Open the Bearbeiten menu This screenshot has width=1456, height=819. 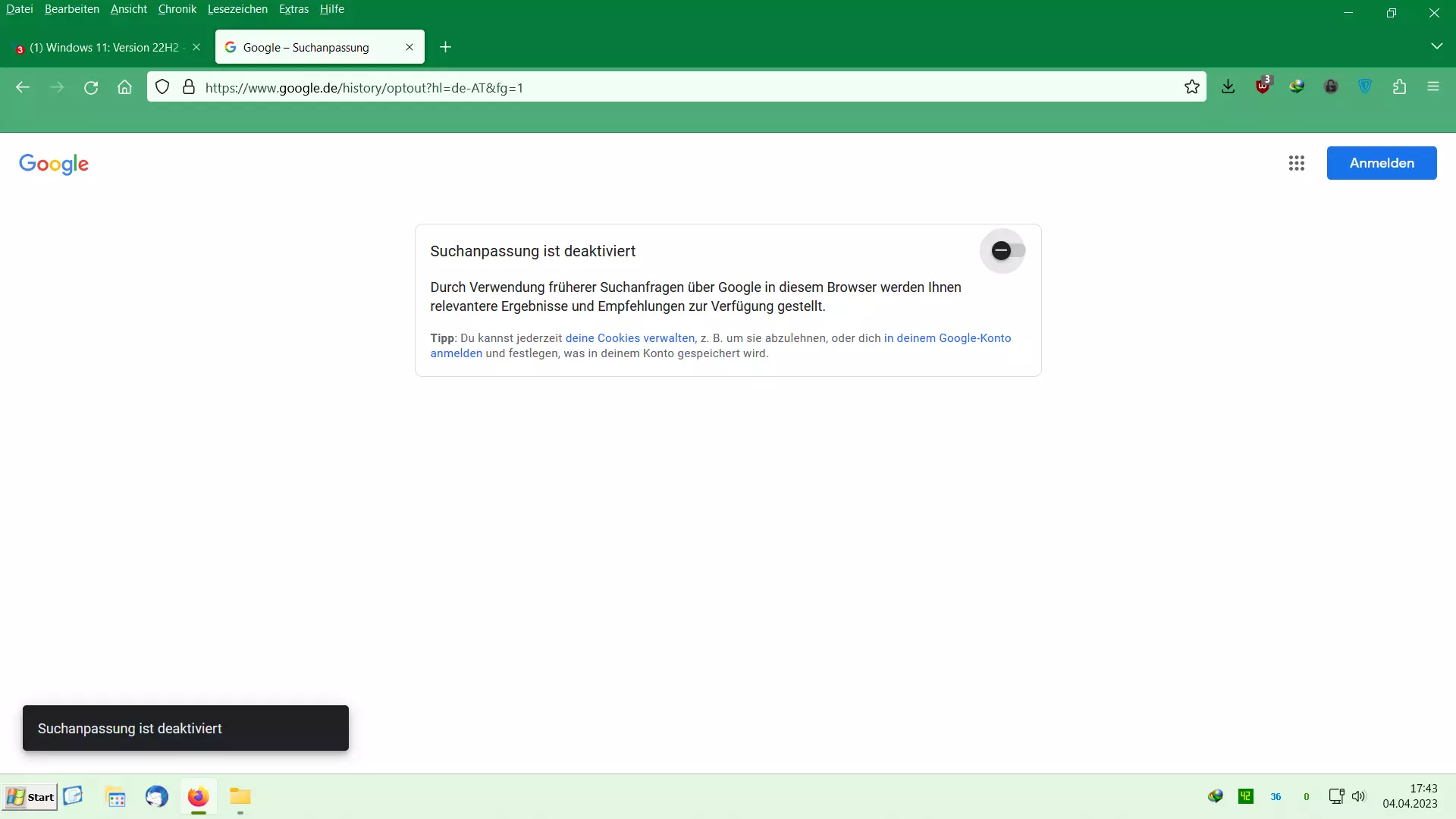tap(72, 9)
